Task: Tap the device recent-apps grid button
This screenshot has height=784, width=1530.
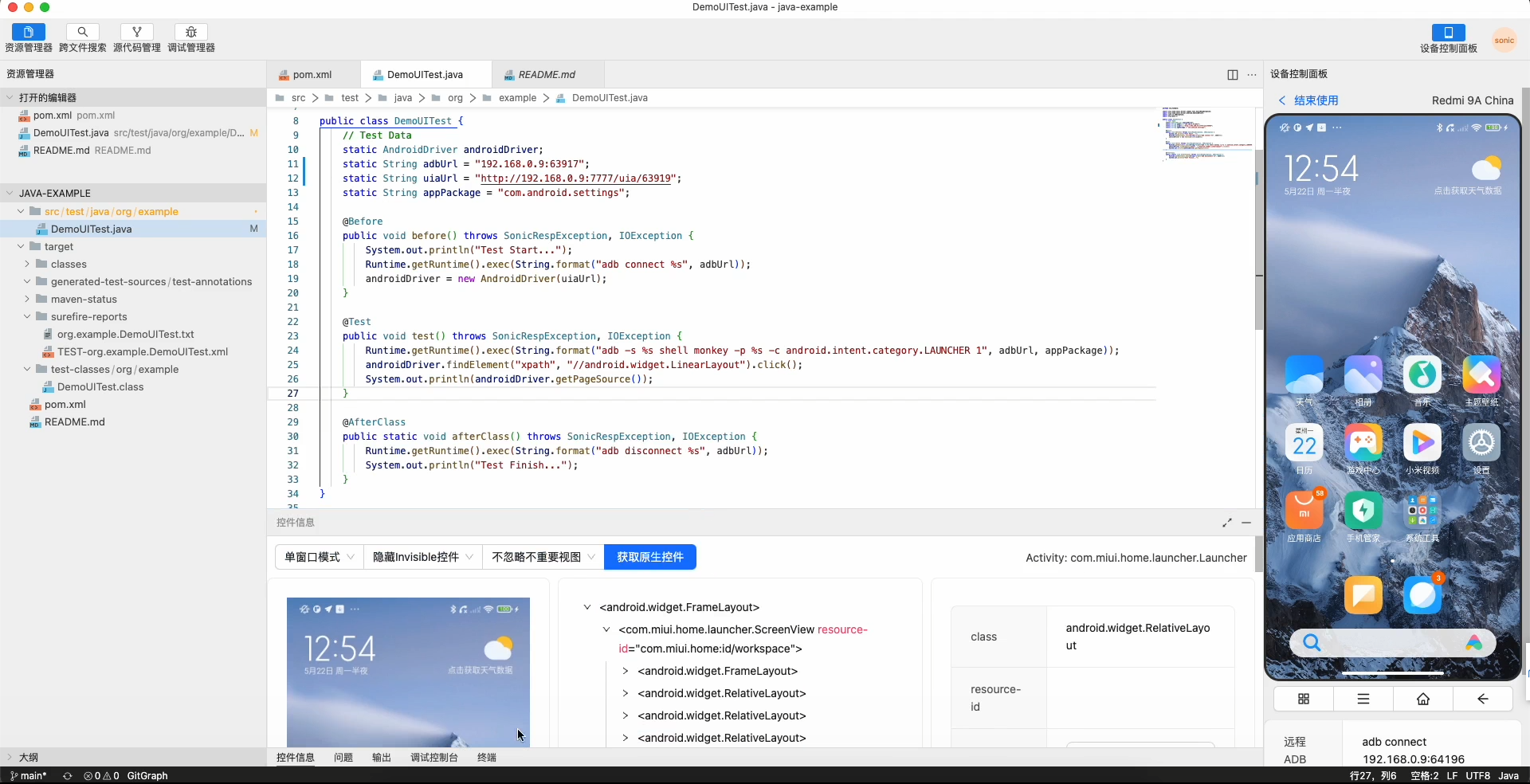Action: pos(1304,699)
